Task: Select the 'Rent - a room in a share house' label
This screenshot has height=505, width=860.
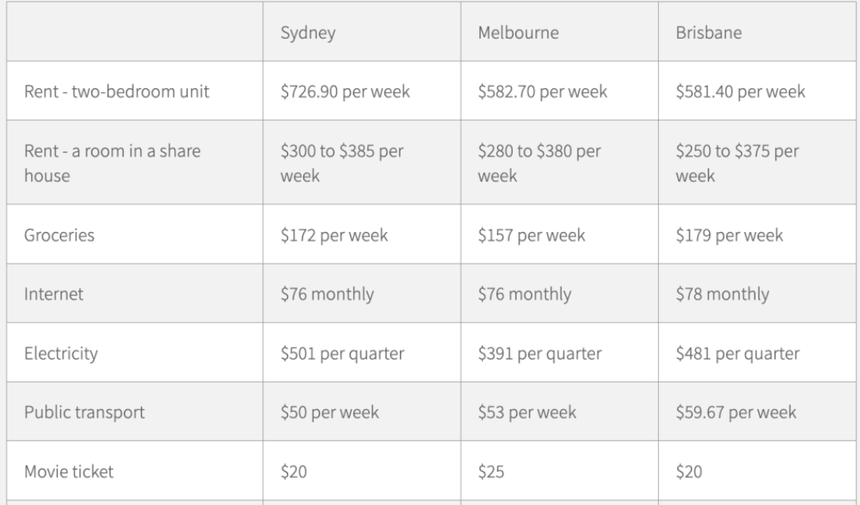Action: click(x=112, y=163)
